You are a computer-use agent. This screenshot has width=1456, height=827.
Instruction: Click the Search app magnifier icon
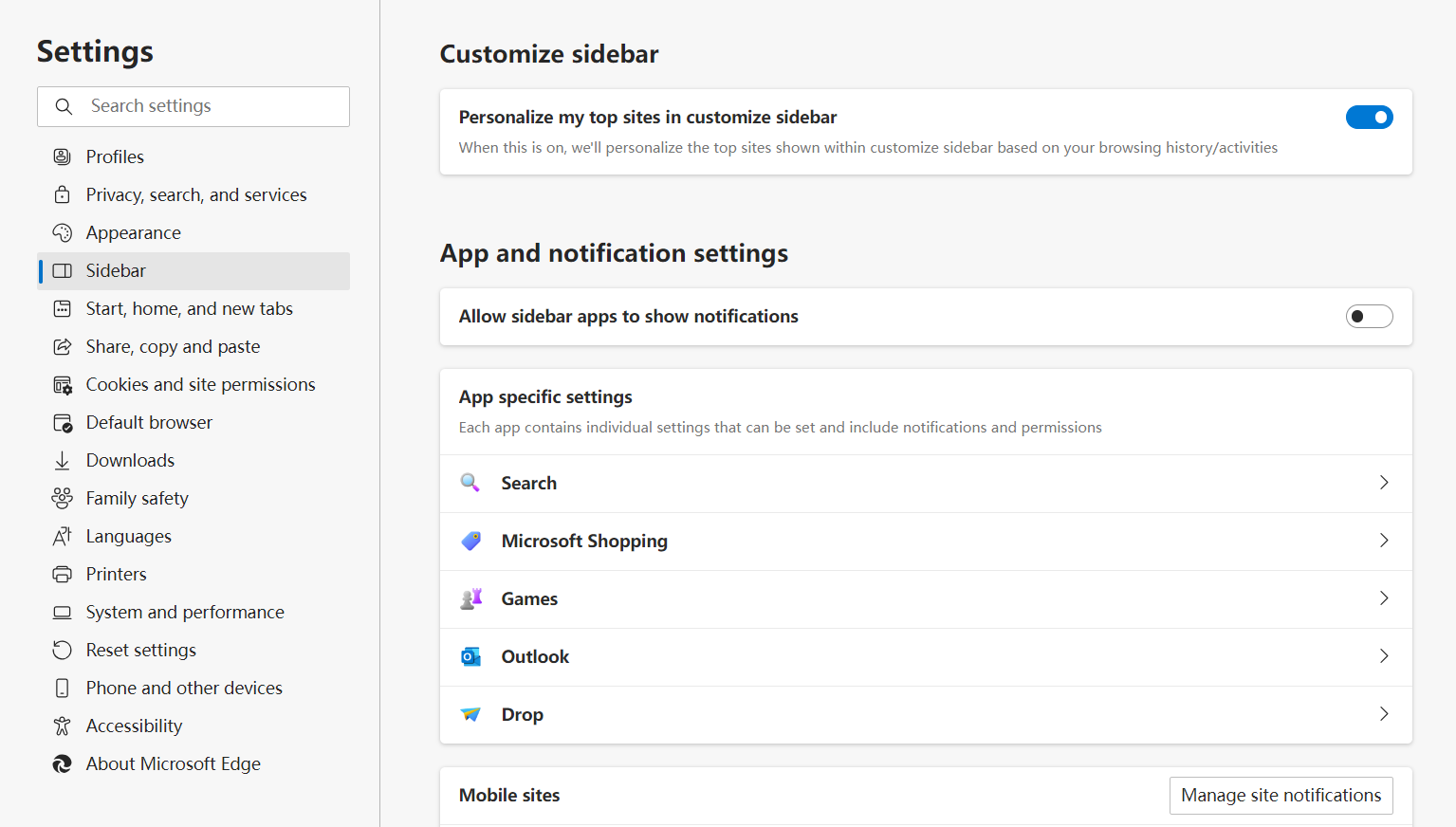(470, 483)
